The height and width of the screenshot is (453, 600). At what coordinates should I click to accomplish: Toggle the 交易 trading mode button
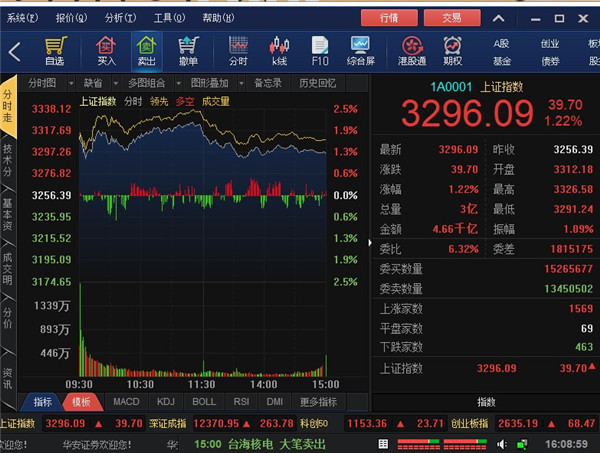[x=444, y=17]
